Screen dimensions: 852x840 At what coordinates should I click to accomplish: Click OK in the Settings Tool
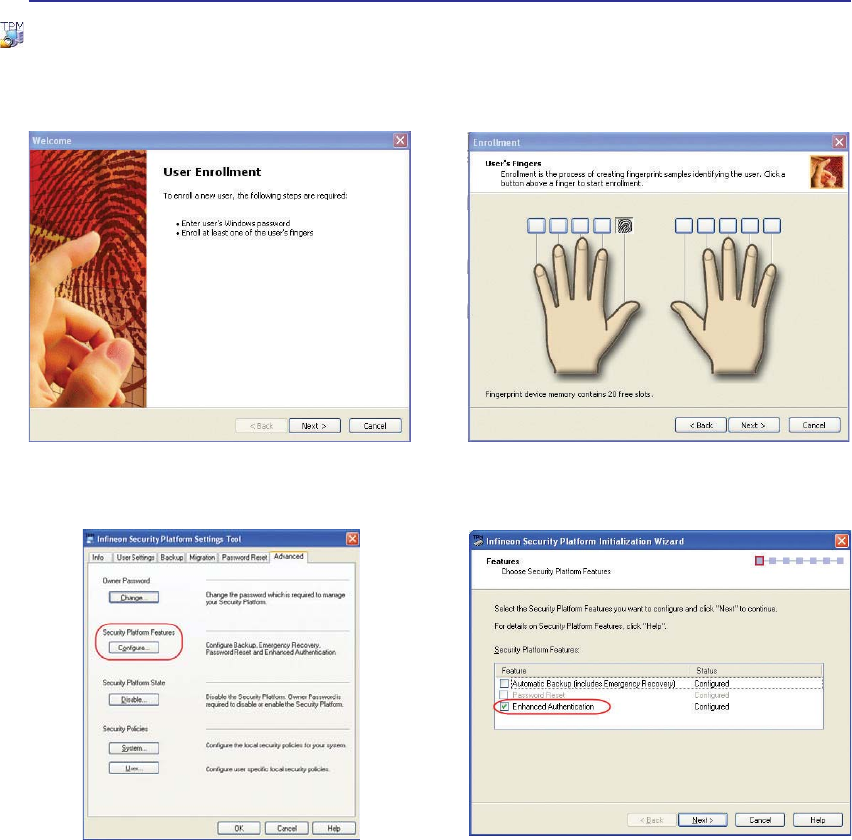pyautogui.click(x=239, y=828)
